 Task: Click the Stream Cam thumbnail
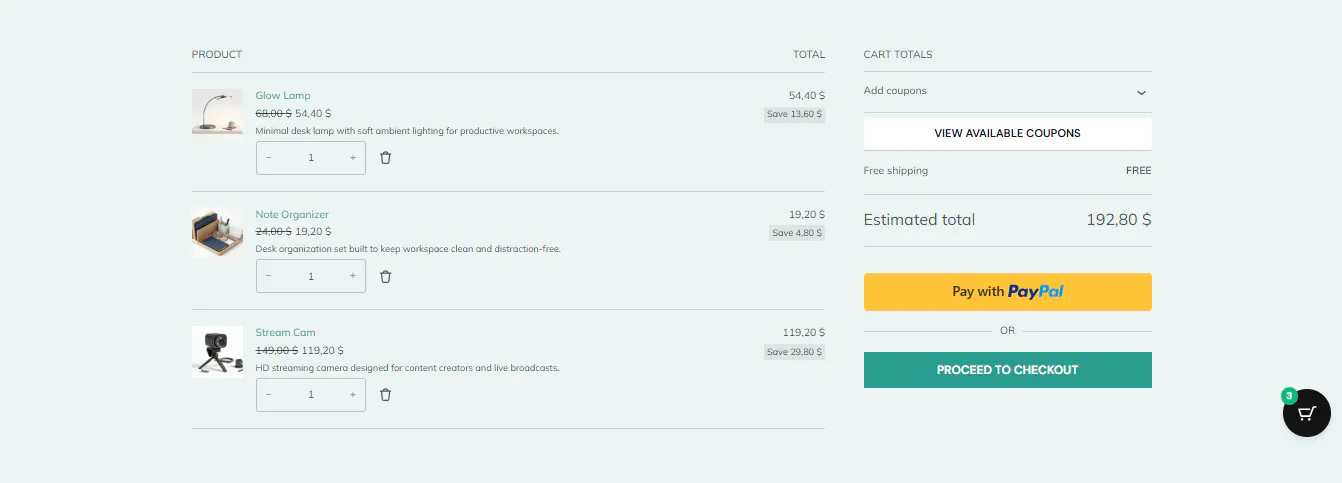point(217,351)
